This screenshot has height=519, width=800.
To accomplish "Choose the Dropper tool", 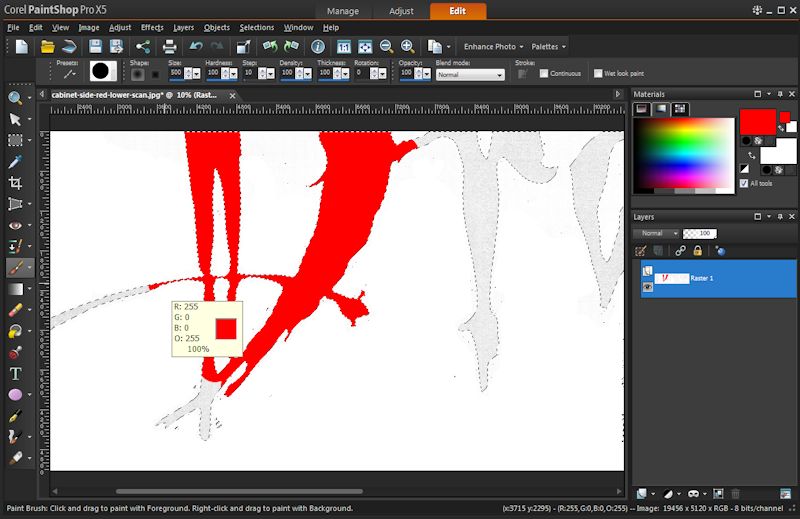I will (15, 162).
